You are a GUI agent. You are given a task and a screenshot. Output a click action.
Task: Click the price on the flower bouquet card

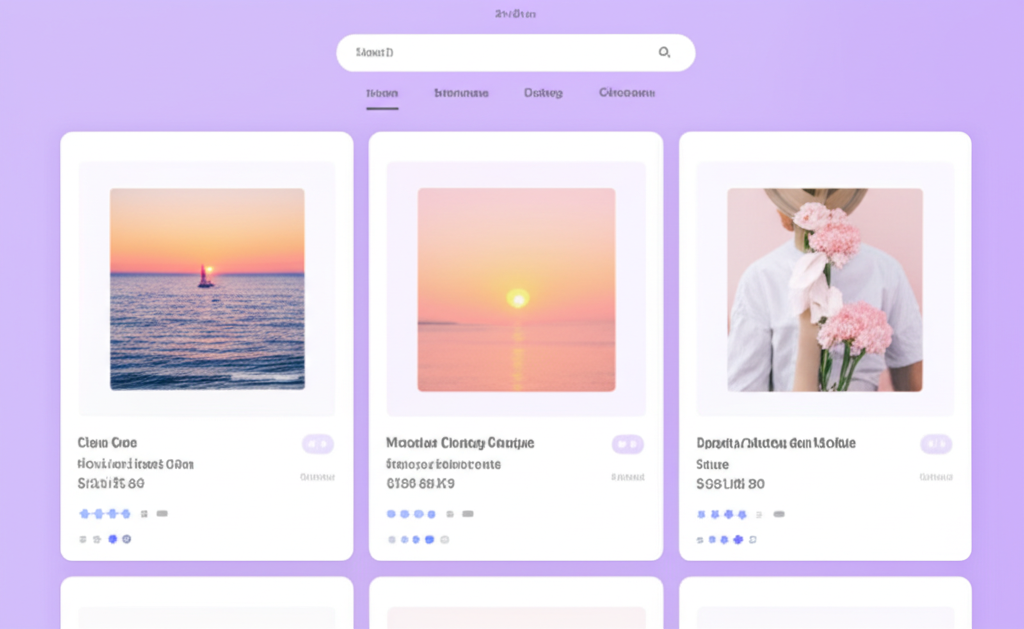[x=730, y=484]
